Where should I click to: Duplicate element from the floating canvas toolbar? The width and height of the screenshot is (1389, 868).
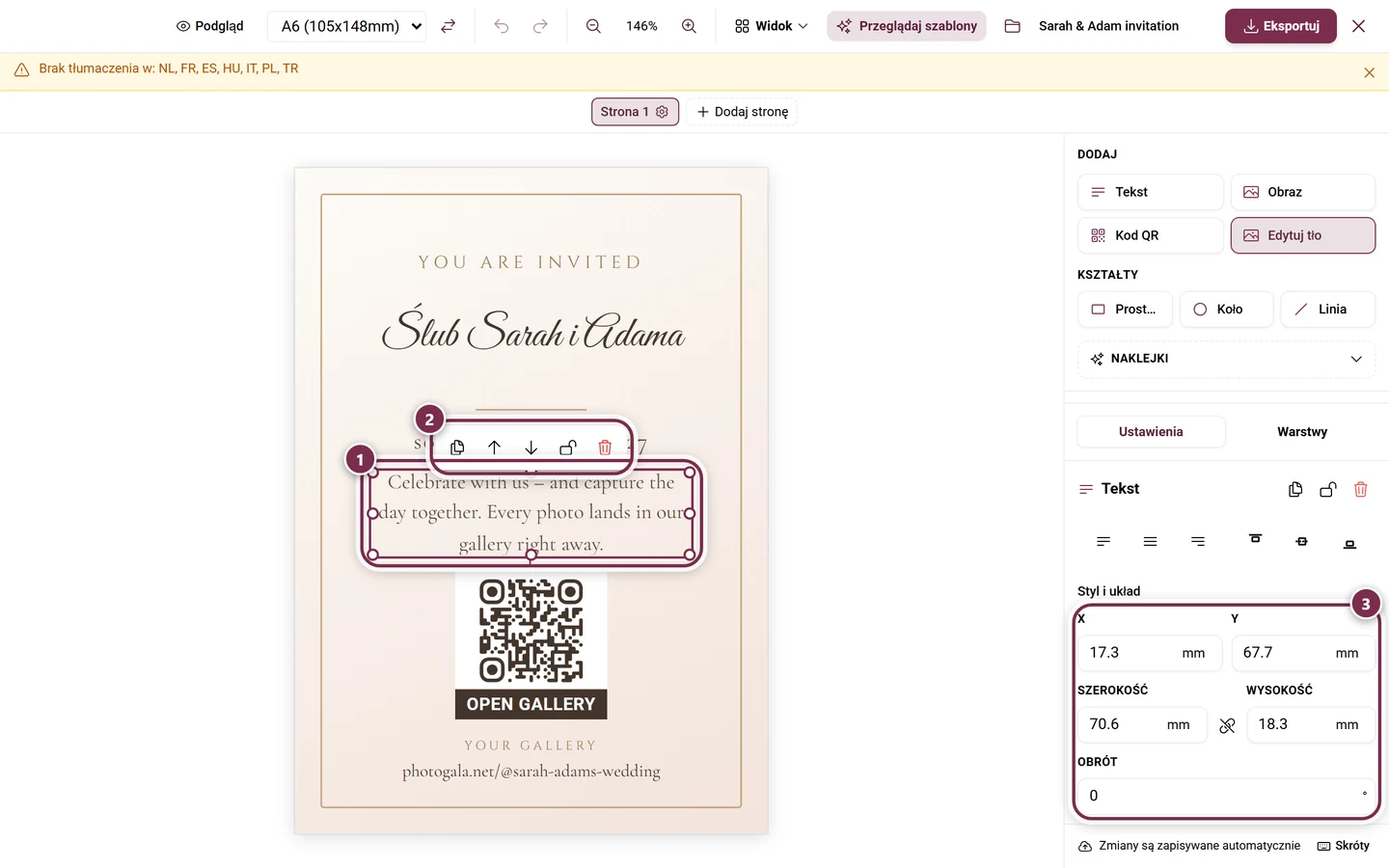tap(457, 448)
